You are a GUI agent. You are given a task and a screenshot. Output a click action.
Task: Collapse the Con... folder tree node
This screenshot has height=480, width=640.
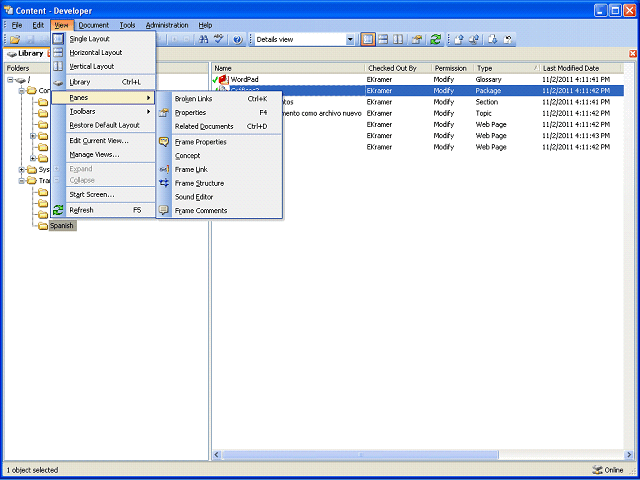[22, 91]
